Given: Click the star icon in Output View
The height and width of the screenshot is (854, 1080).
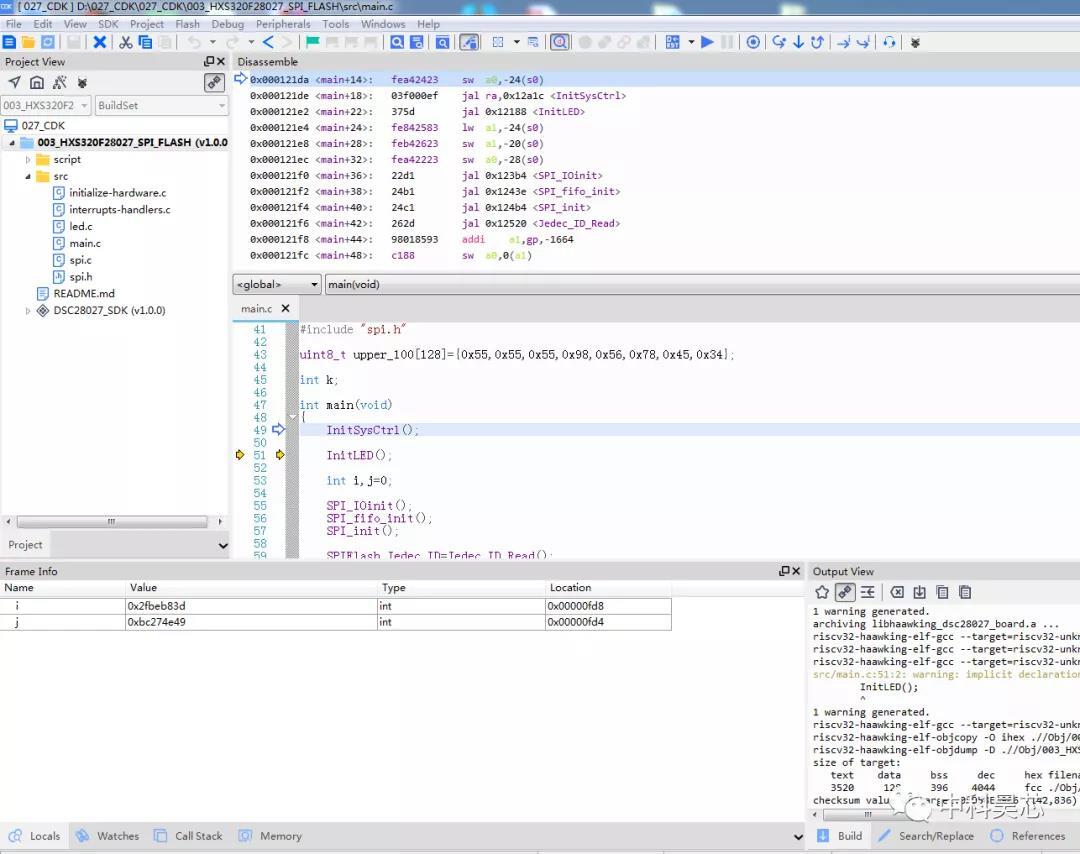Looking at the screenshot, I should point(822,592).
